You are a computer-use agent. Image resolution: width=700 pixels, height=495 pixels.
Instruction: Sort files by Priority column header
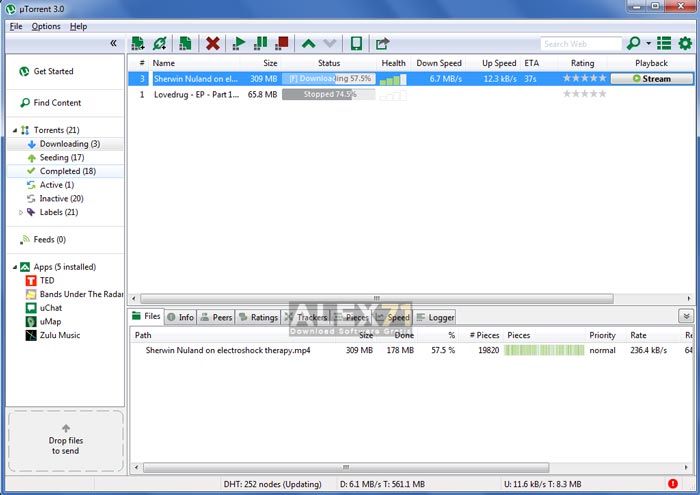[x=602, y=335]
